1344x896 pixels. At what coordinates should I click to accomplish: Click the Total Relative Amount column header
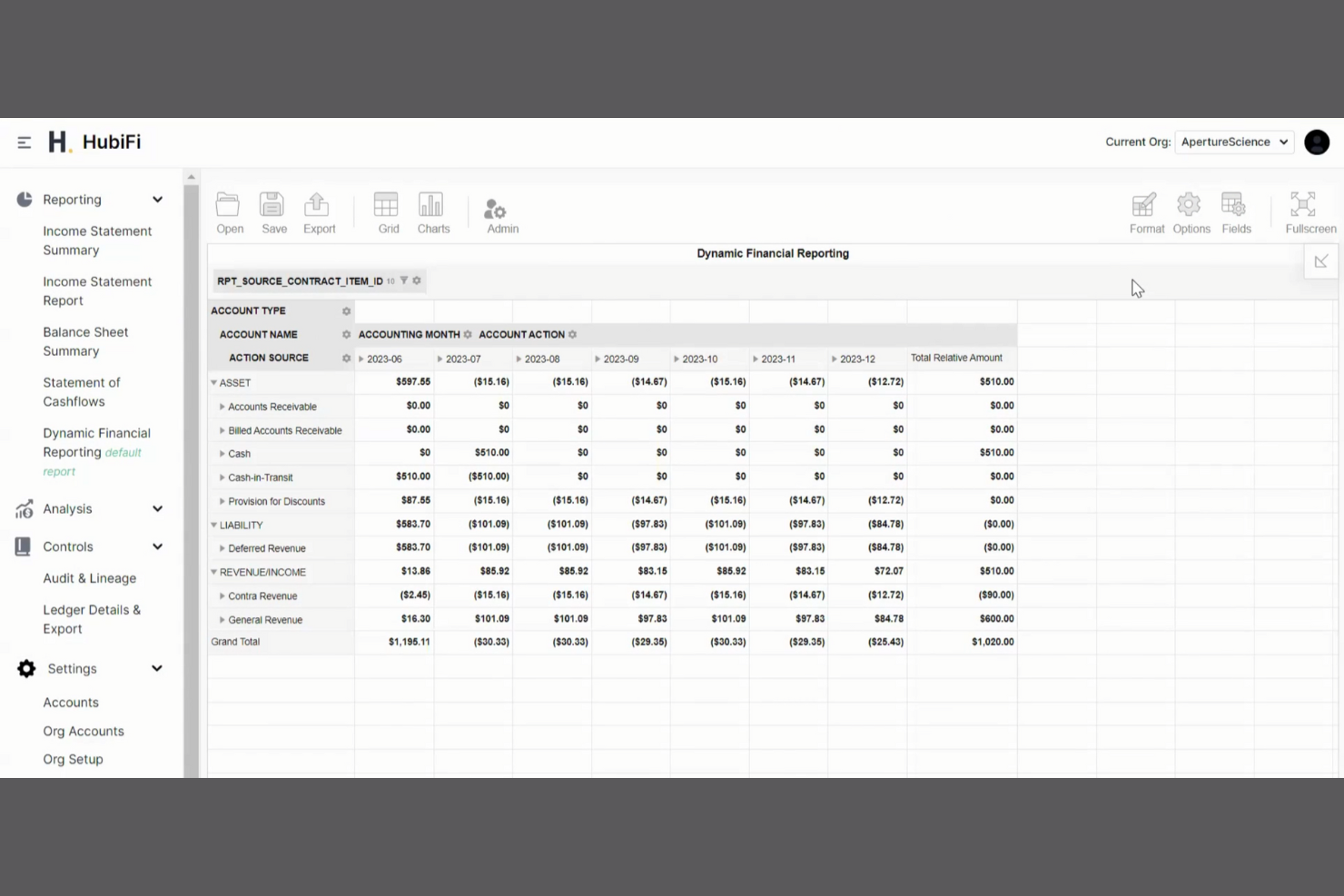(x=956, y=358)
